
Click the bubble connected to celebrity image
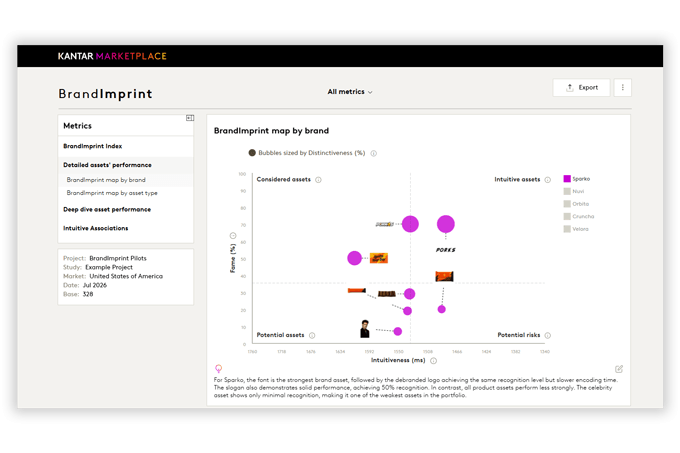tap(398, 332)
